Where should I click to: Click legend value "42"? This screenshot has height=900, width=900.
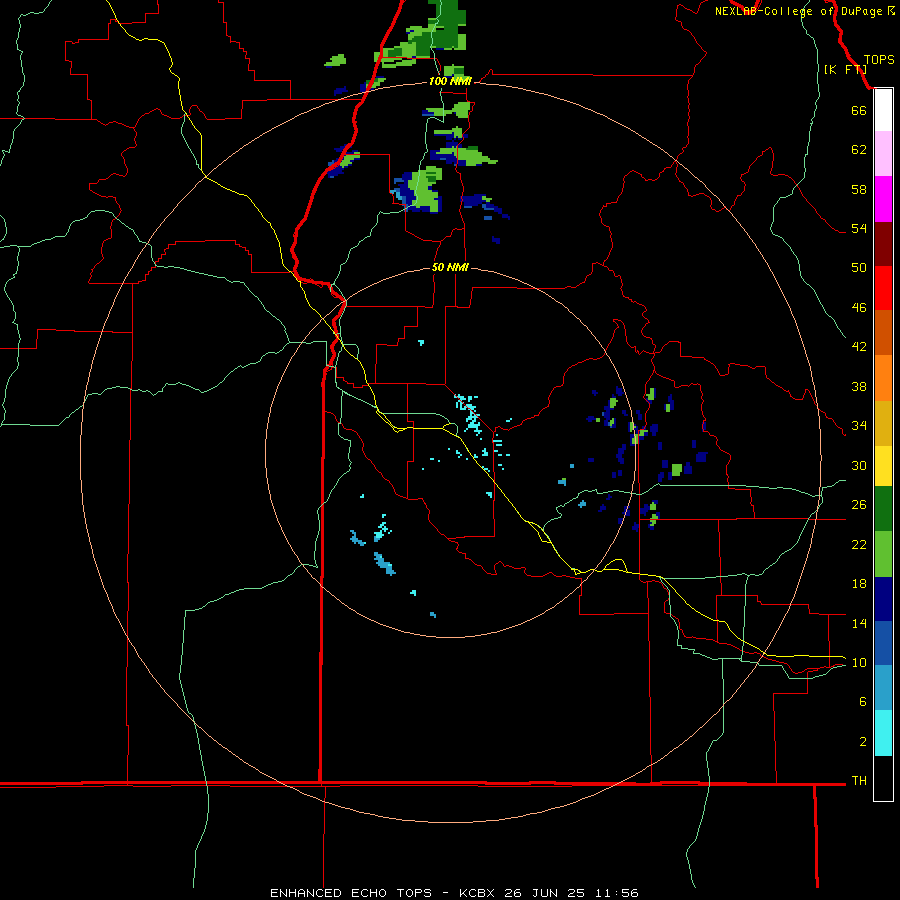tap(859, 347)
